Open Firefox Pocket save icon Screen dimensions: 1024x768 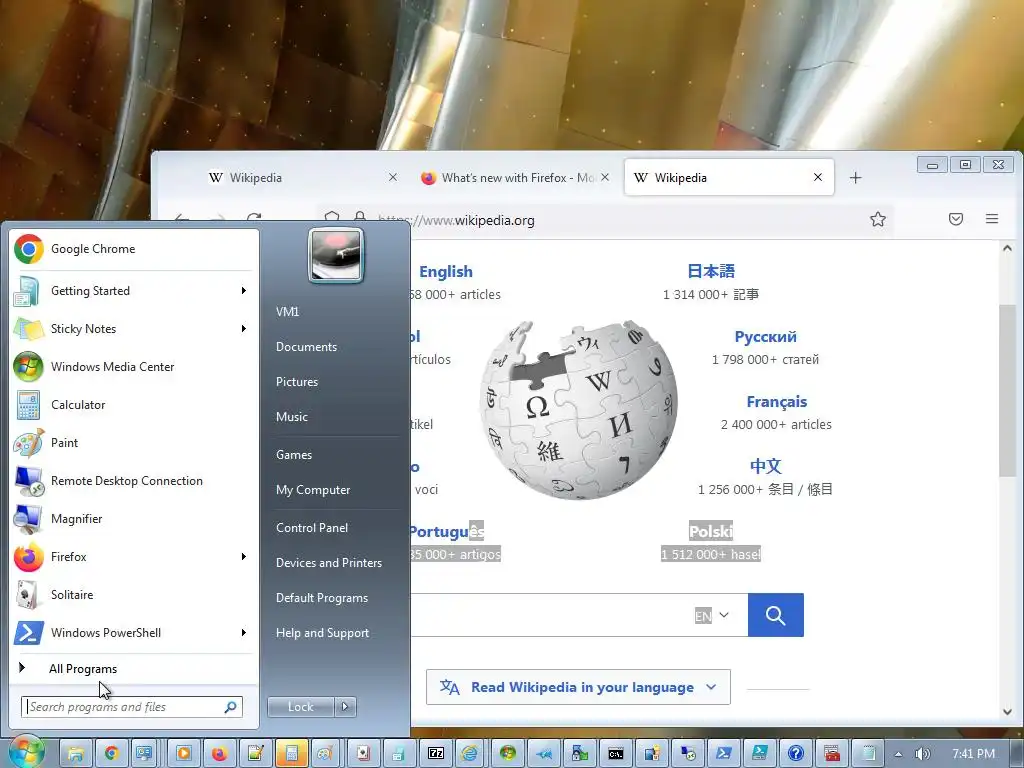[956, 219]
